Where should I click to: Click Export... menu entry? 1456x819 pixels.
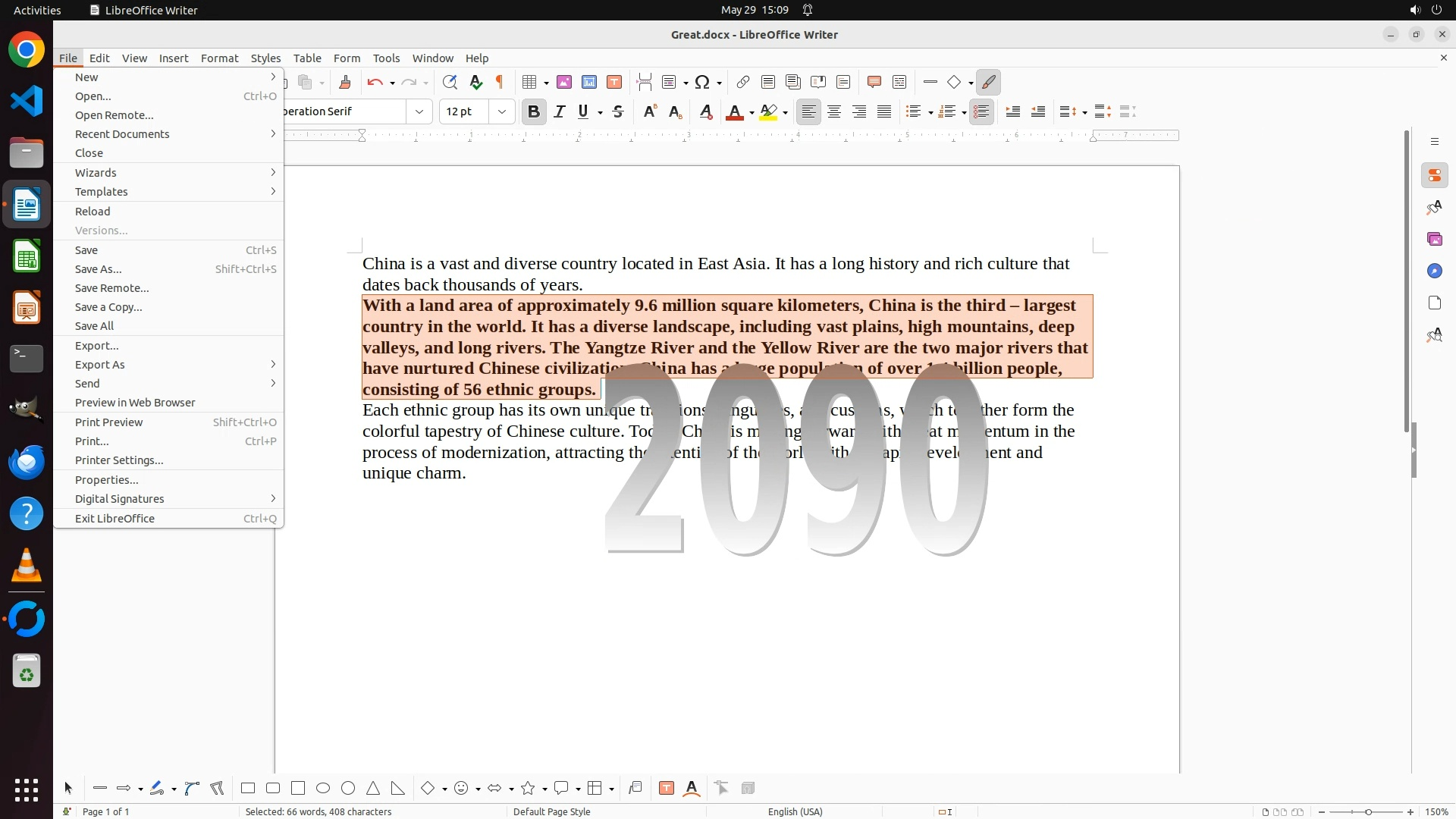point(97,346)
